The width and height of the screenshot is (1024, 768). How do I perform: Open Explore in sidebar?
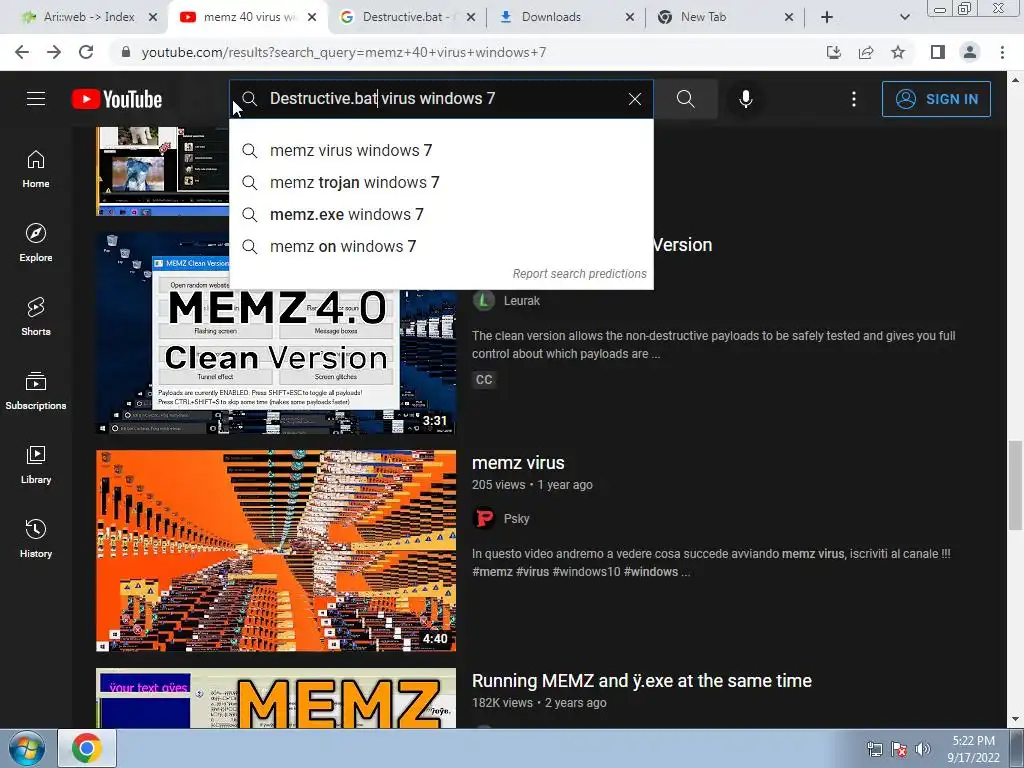pyautogui.click(x=36, y=243)
